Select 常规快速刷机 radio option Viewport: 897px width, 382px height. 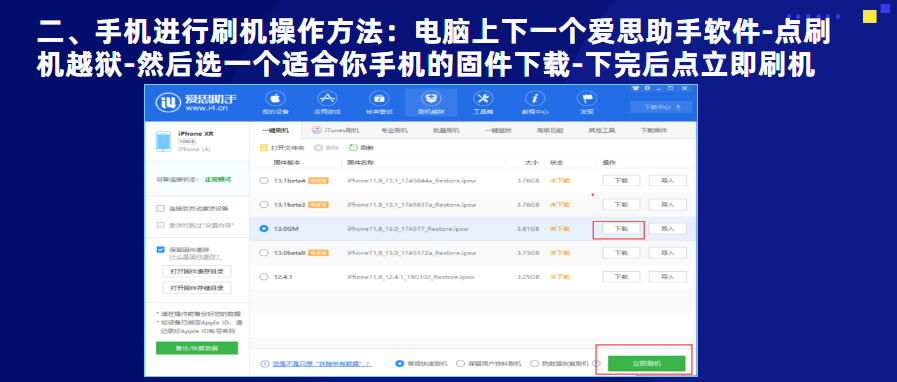coord(399,364)
